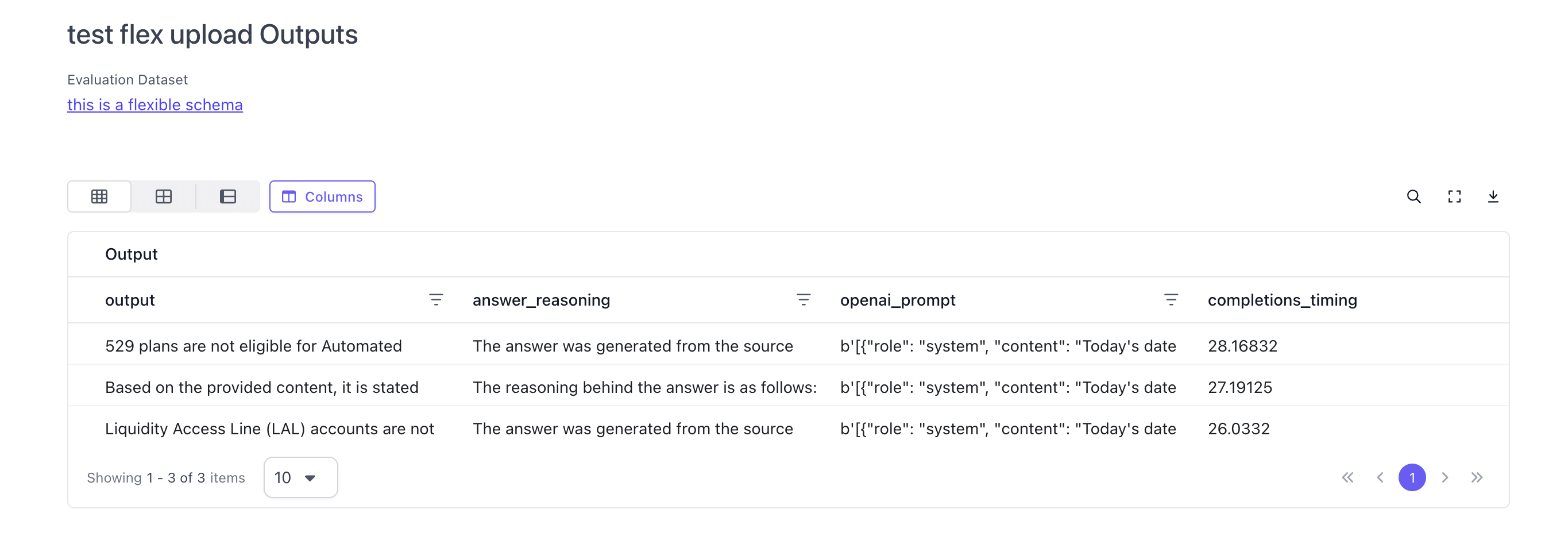
Task: Go to the first page
Action: click(x=1347, y=477)
